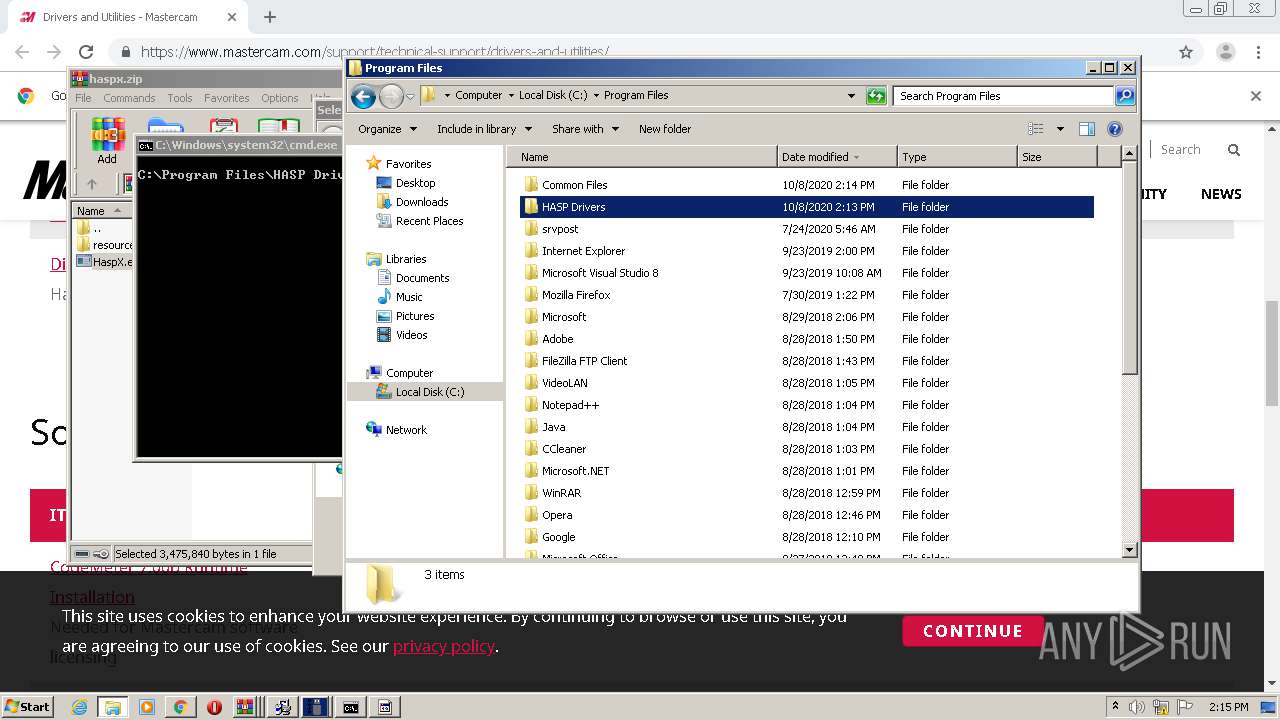Click in Search Program Files field
The height and width of the screenshot is (720, 1280).
tap(1003, 96)
